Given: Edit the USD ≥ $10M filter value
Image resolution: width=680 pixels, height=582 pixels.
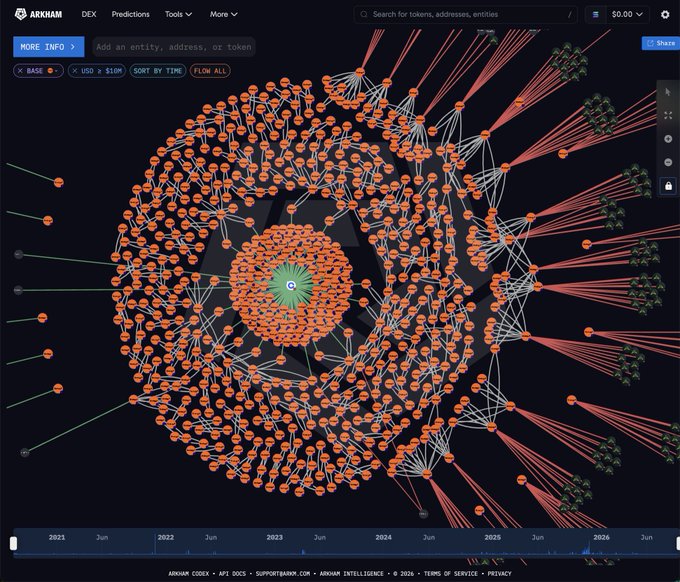Looking at the screenshot, I should pyautogui.click(x=101, y=71).
